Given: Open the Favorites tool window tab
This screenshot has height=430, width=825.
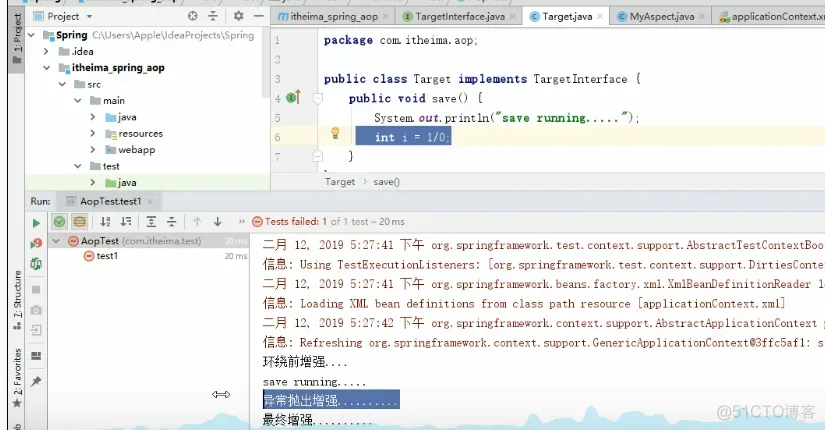Looking at the screenshot, I should click(x=17, y=378).
